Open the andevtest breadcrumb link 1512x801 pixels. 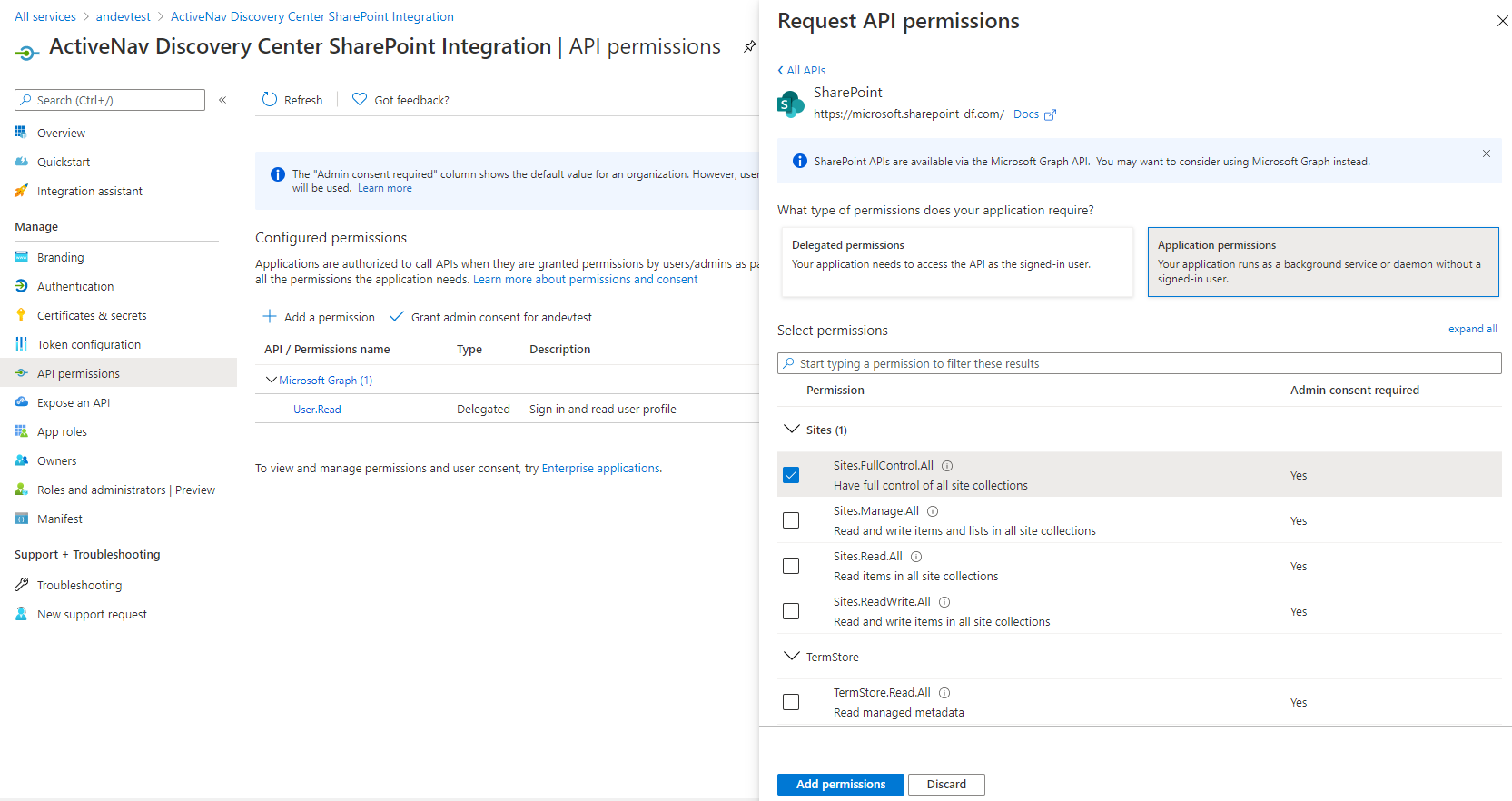[124, 16]
